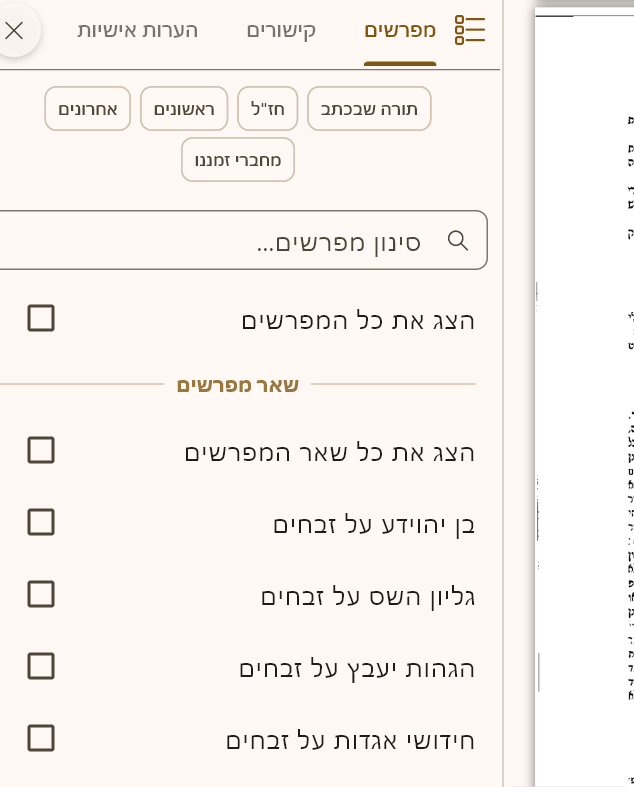Screen dimensions: 634x787
Task: Click the document page preview
Action: [584, 400]
